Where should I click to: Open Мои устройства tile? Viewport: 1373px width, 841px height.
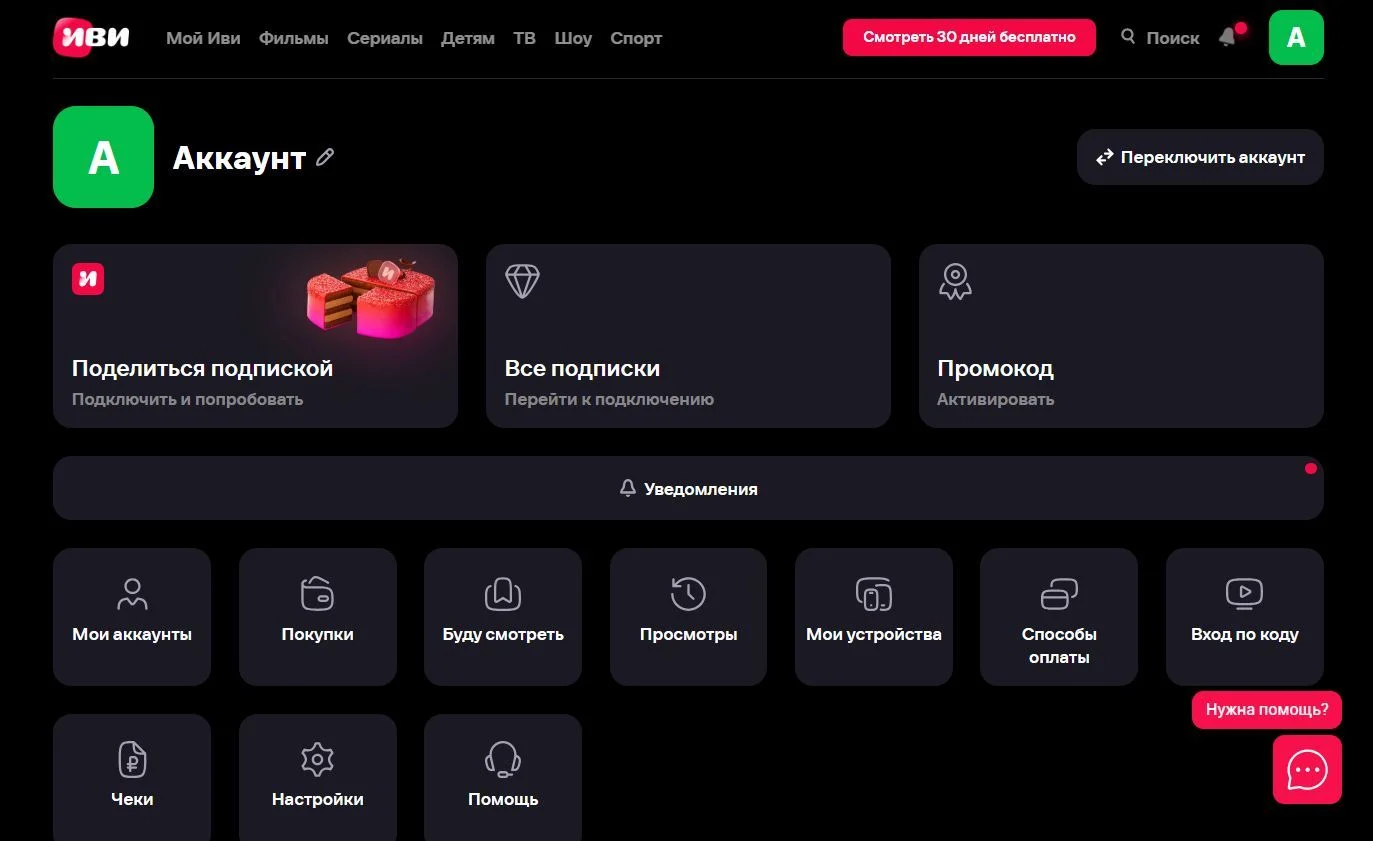click(874, 617)
